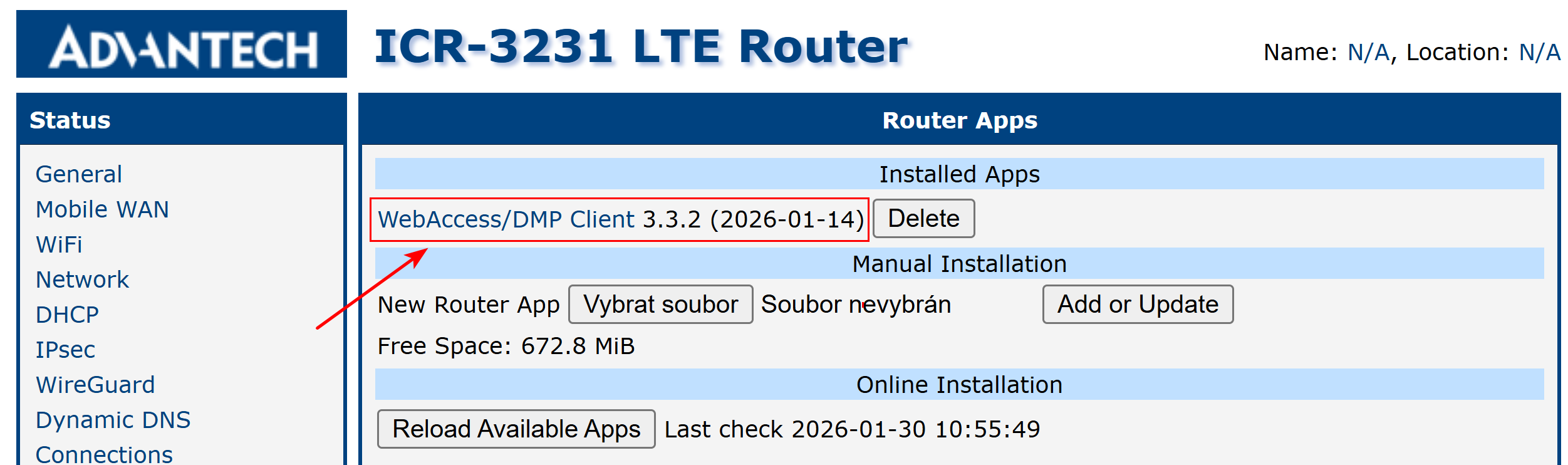Go to Dynamic DNS status
Image resolution: width=1568 pixels, height=465 pixels.
coord(113,420)
